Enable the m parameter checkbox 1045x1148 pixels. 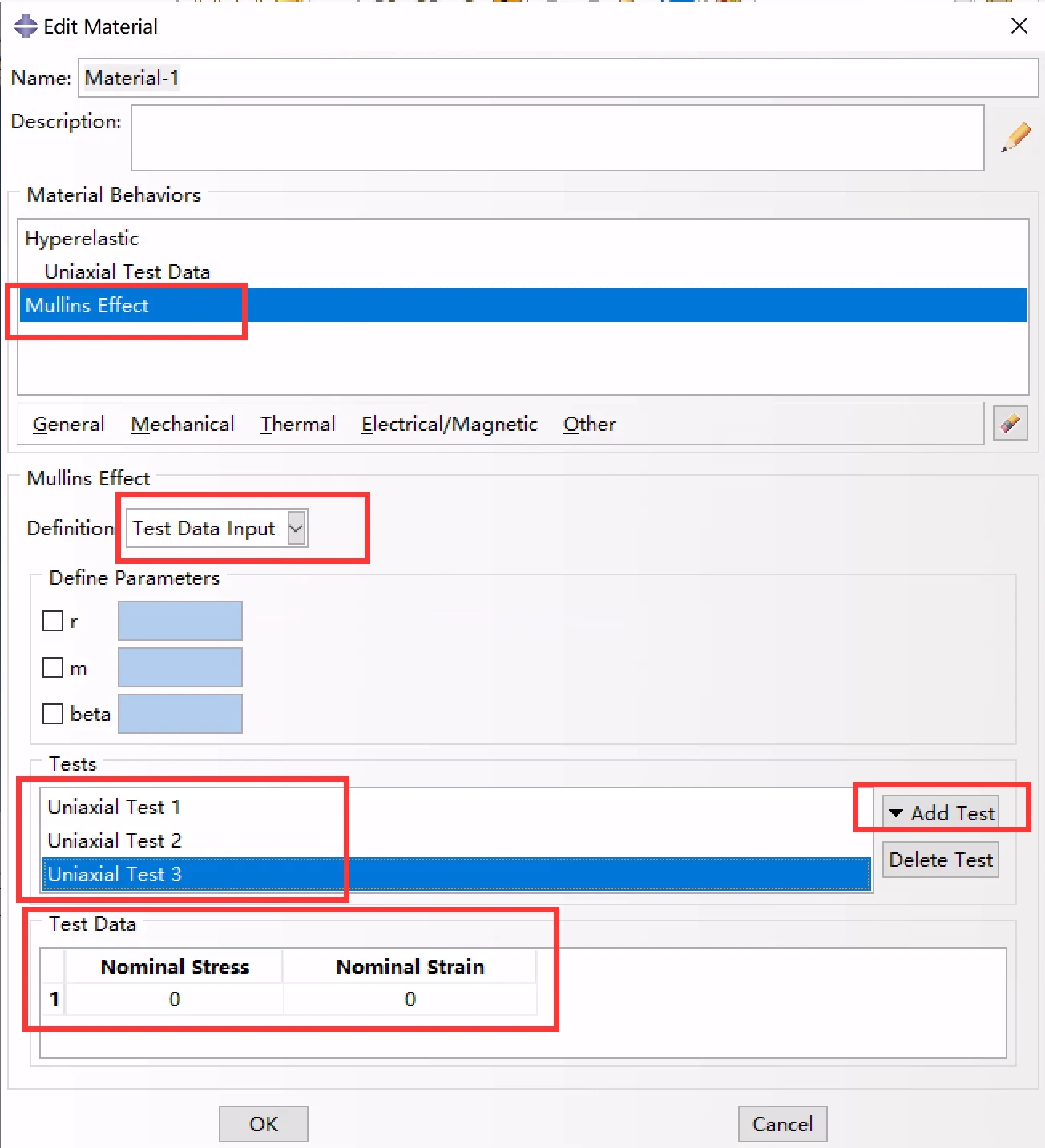(53, 667)
